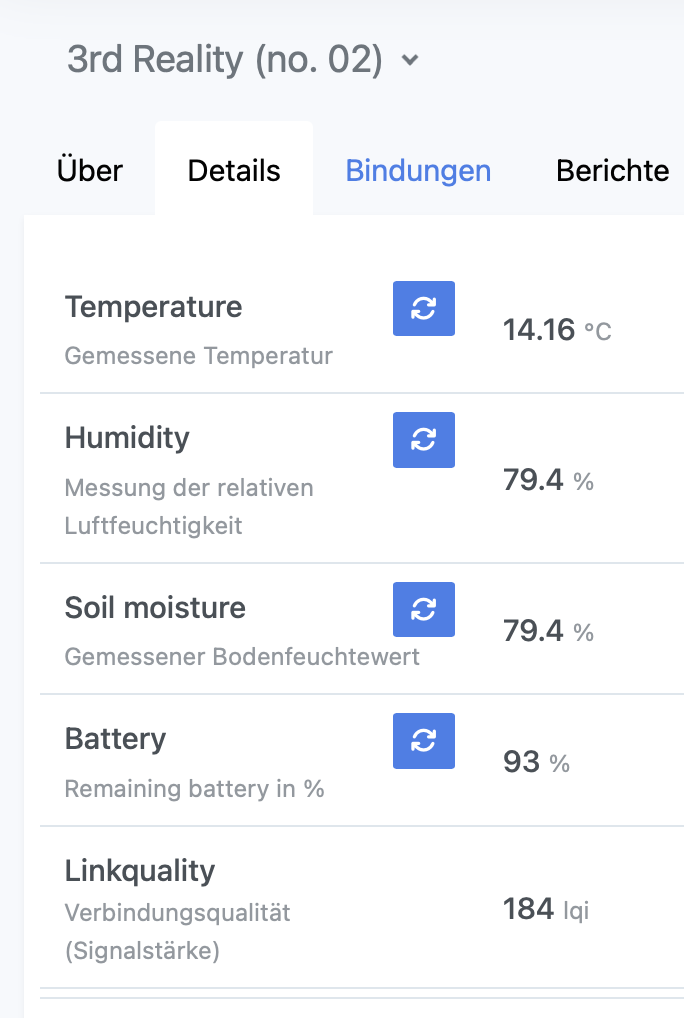Refresh the Battery level
This screenshot has height=1018, width=684.
click(423, 741)
